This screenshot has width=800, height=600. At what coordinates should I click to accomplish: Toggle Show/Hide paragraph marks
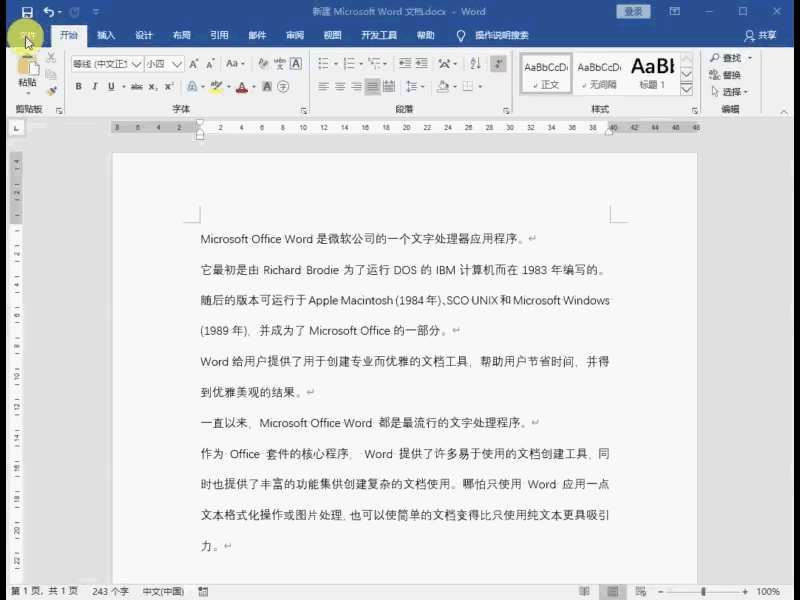click(498, 63)
